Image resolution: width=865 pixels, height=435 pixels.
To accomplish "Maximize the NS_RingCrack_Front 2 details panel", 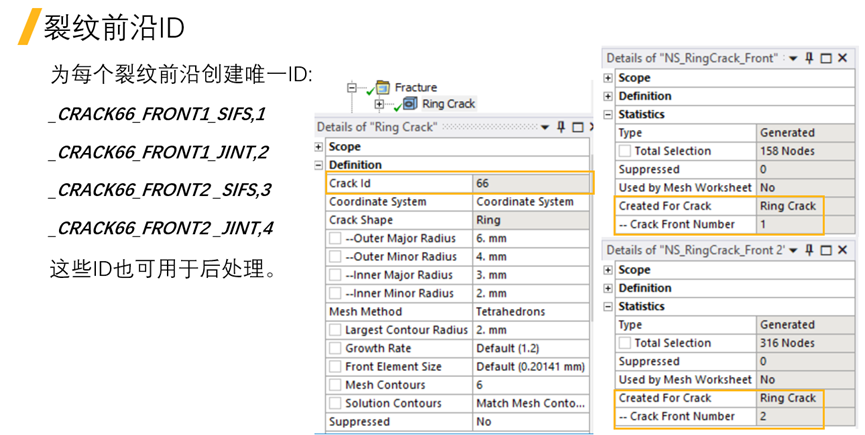I will click(826, 250).
